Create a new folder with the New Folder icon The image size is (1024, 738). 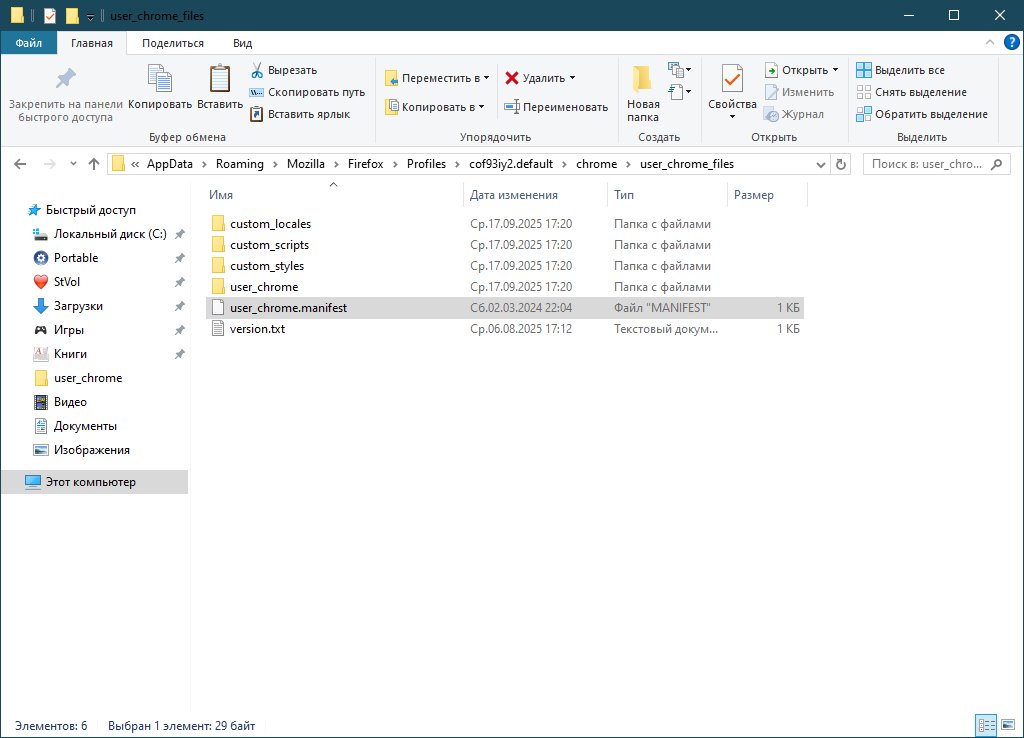tap(643, 80)
